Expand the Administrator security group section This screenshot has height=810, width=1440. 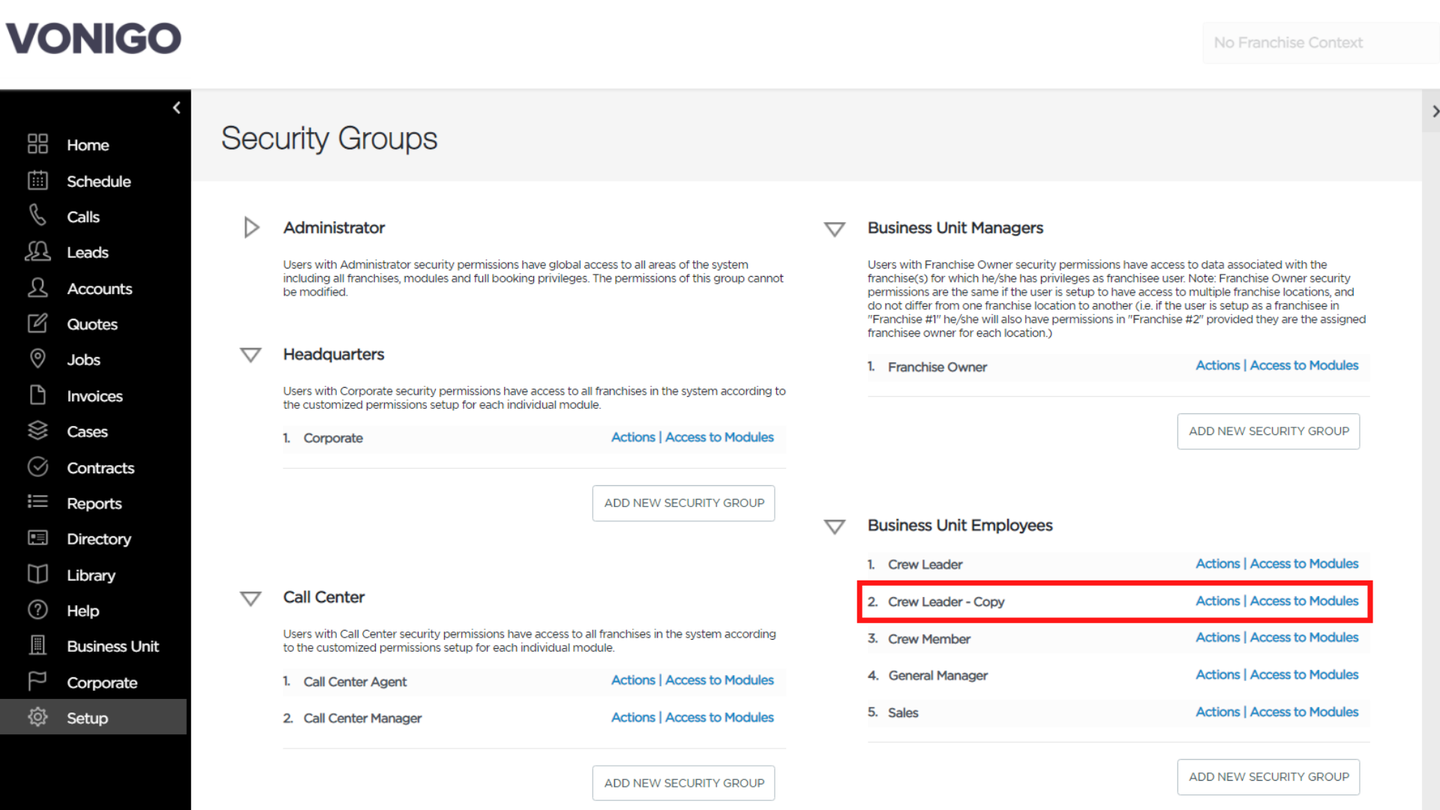pyautogui.click(x=251, y=228)
